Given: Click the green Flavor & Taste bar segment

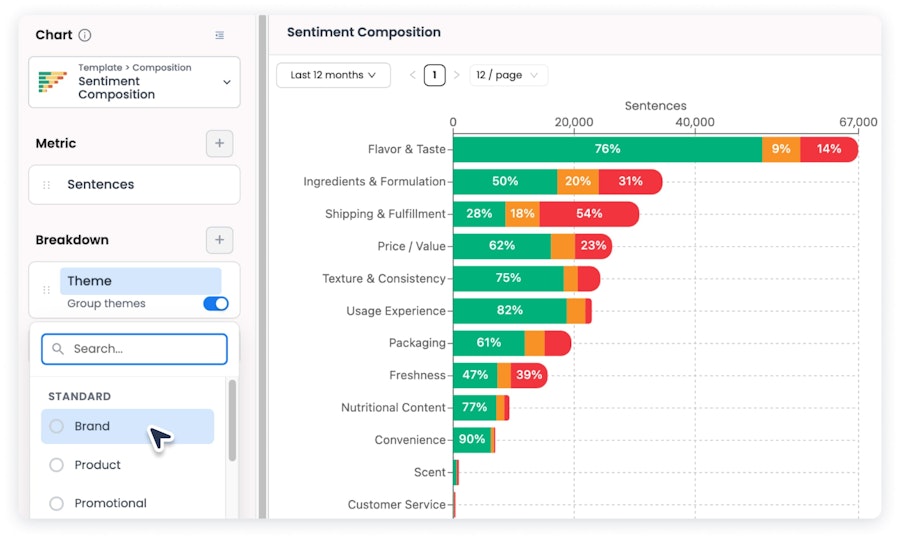Looking at the screenshot, I should [x=607, y=149].
